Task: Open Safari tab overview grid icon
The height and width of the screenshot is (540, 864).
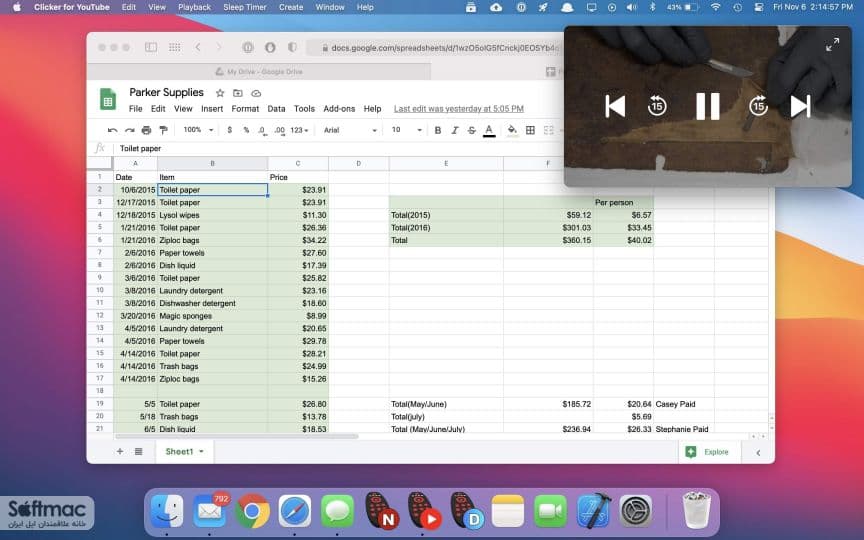Action: (175, 47)
